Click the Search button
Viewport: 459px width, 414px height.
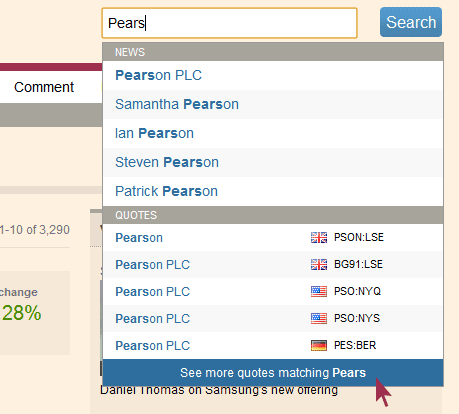411,22
